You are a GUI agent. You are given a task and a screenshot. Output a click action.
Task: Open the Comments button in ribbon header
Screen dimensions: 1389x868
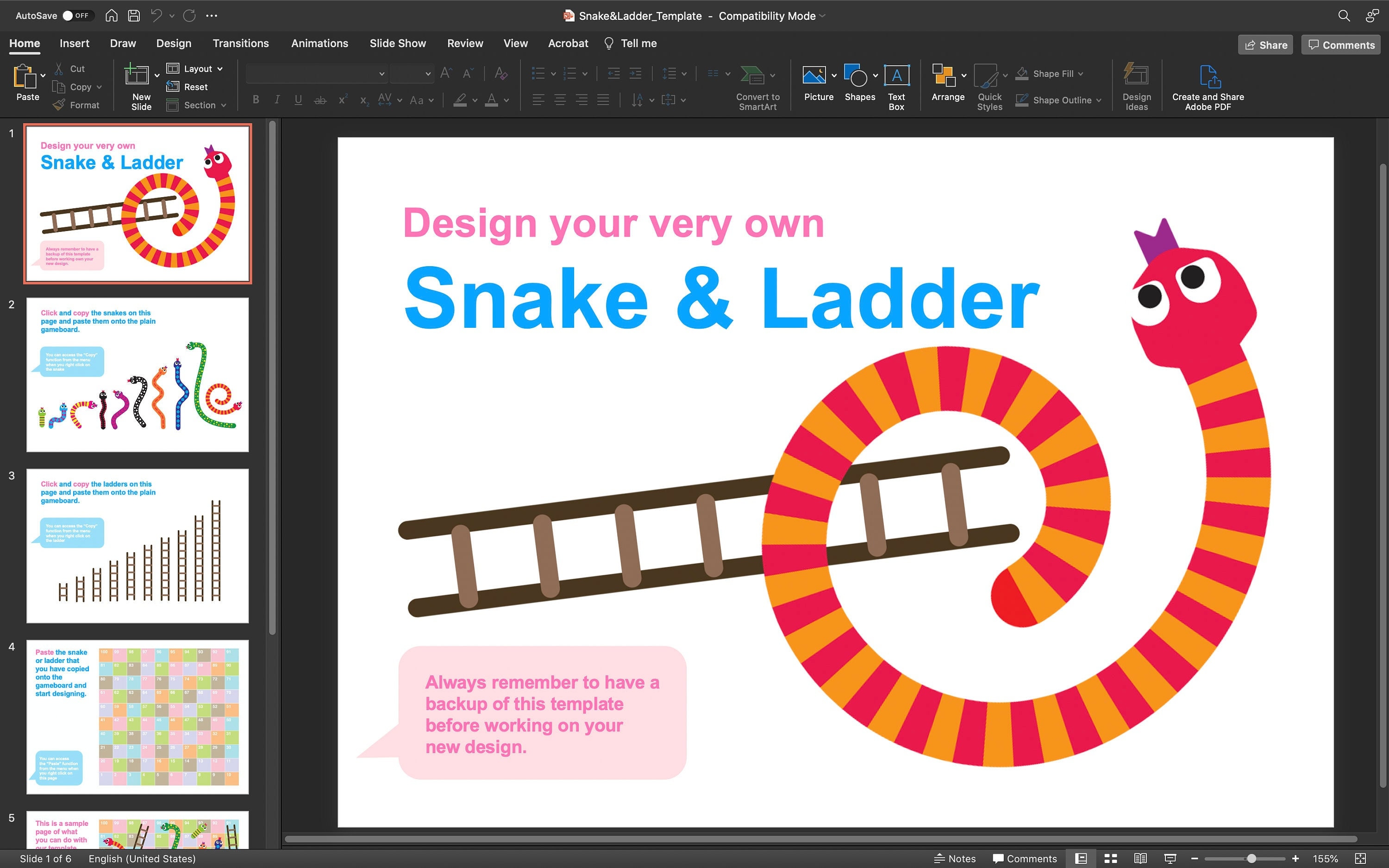tap(1341, 45)
